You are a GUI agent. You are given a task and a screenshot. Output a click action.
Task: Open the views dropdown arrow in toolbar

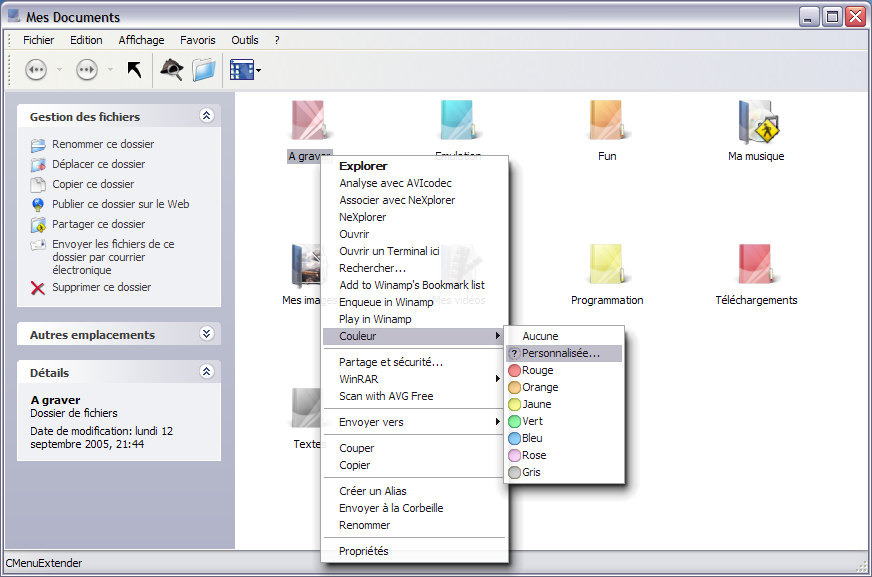pos(259,71)
